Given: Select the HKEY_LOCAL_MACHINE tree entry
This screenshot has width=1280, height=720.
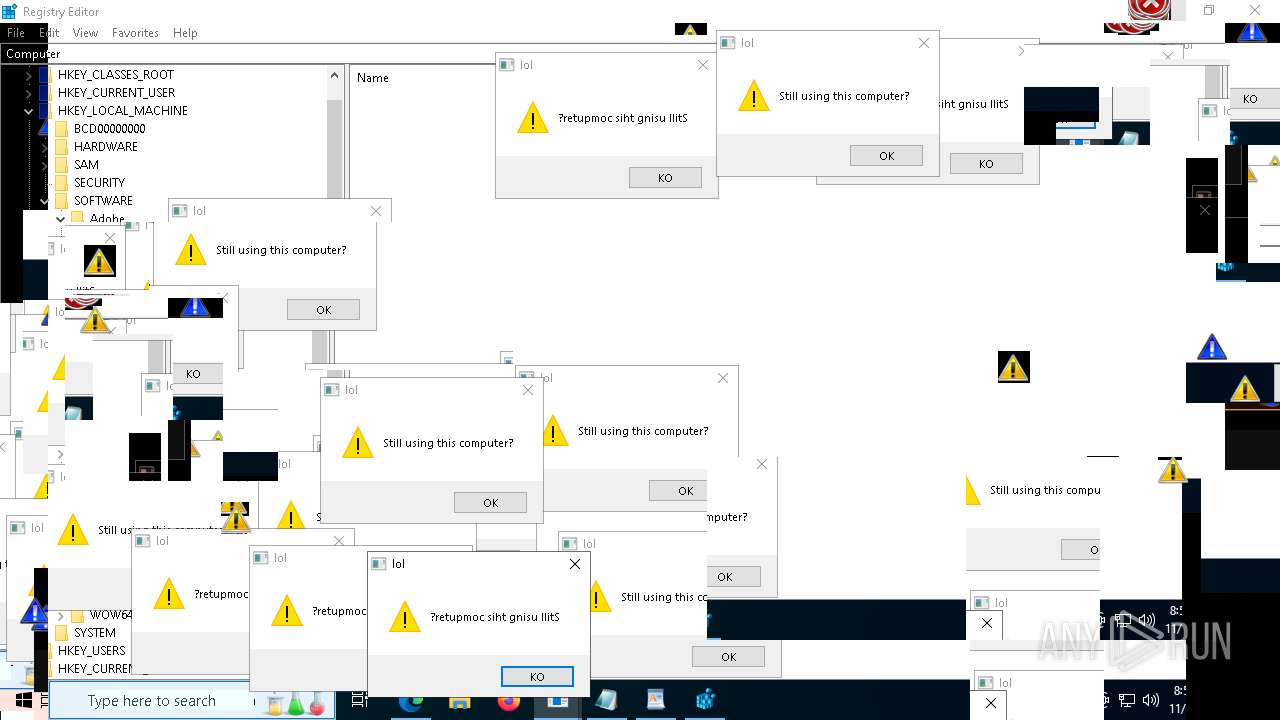Looking at the screenshot, I should point(122,111).
